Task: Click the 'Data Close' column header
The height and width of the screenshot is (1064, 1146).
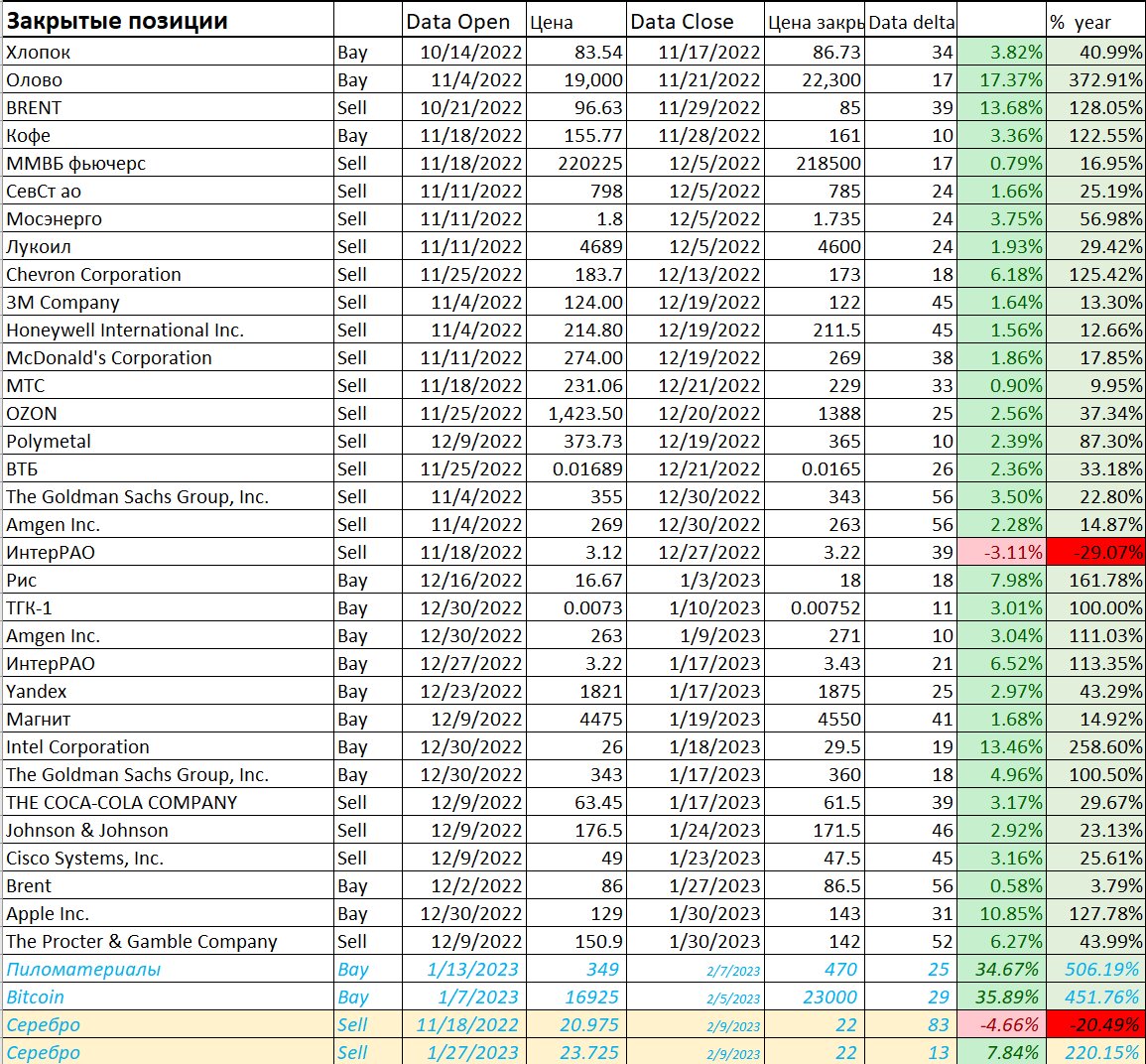Action: click(x=696, y=21)
